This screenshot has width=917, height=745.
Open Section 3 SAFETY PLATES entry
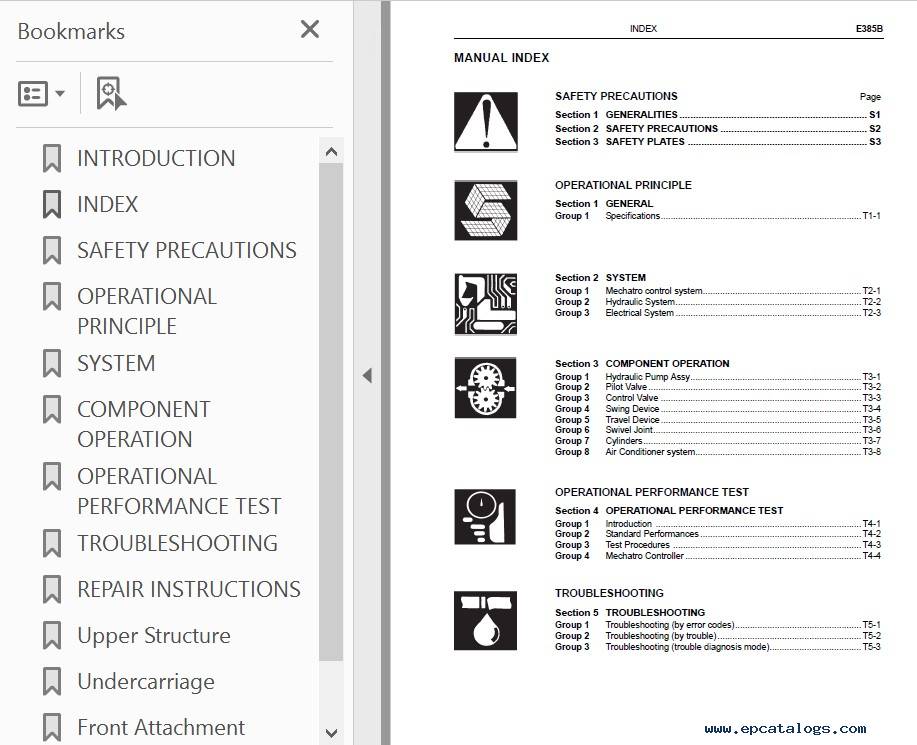(x=718, y=142)
